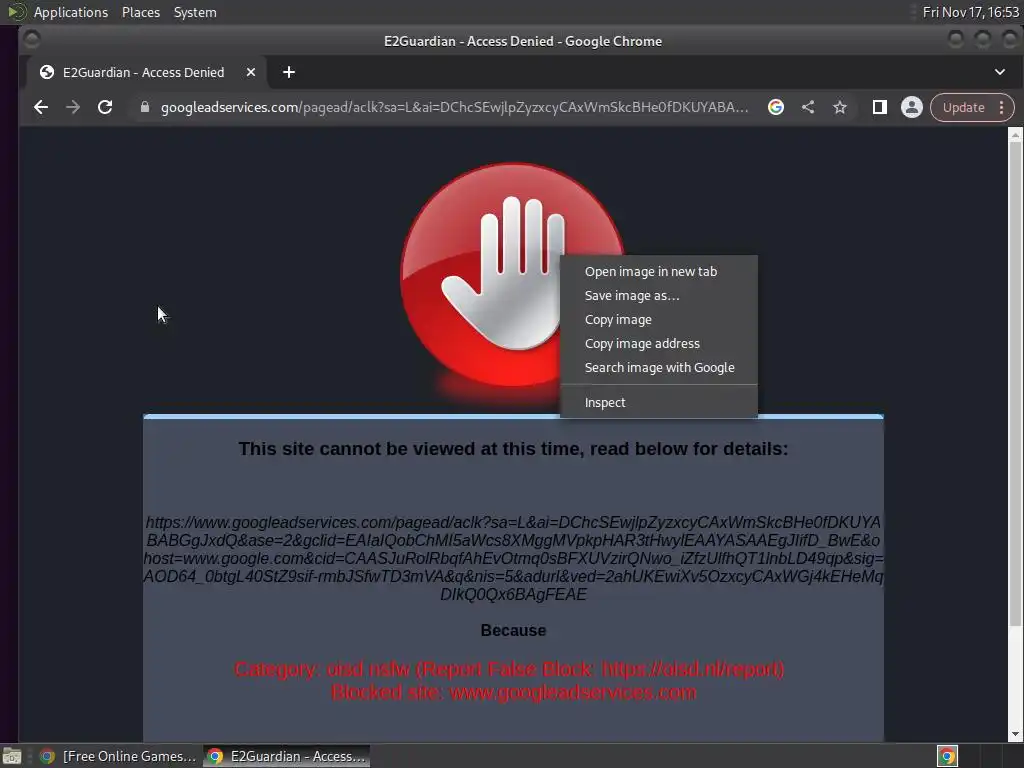Click Chrome icon in system tray
This screenshot has height=768, width=1024.
click(947, 756)
